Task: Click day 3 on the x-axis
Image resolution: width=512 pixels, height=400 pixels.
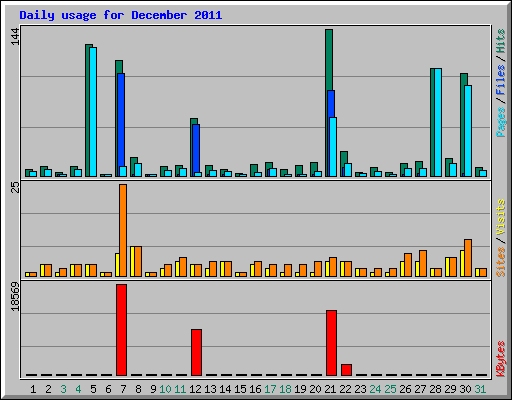Action: point(63,389)
